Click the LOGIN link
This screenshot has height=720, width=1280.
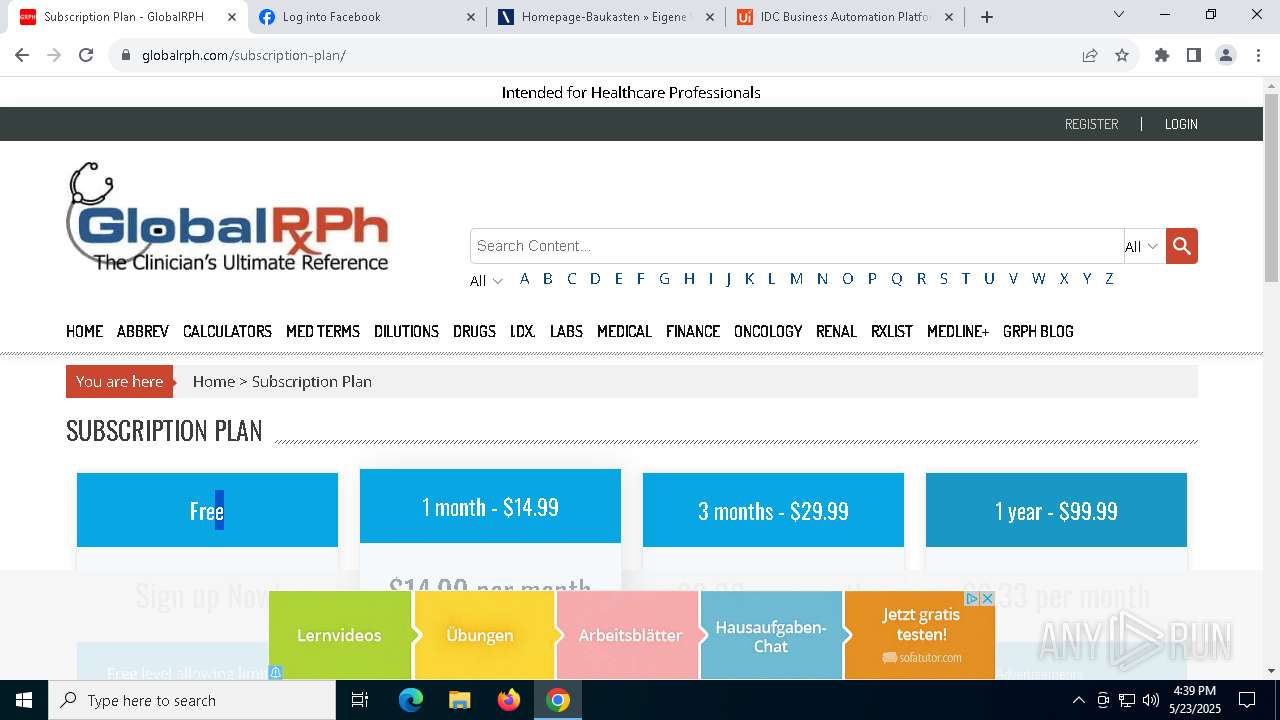point(1181,124)
